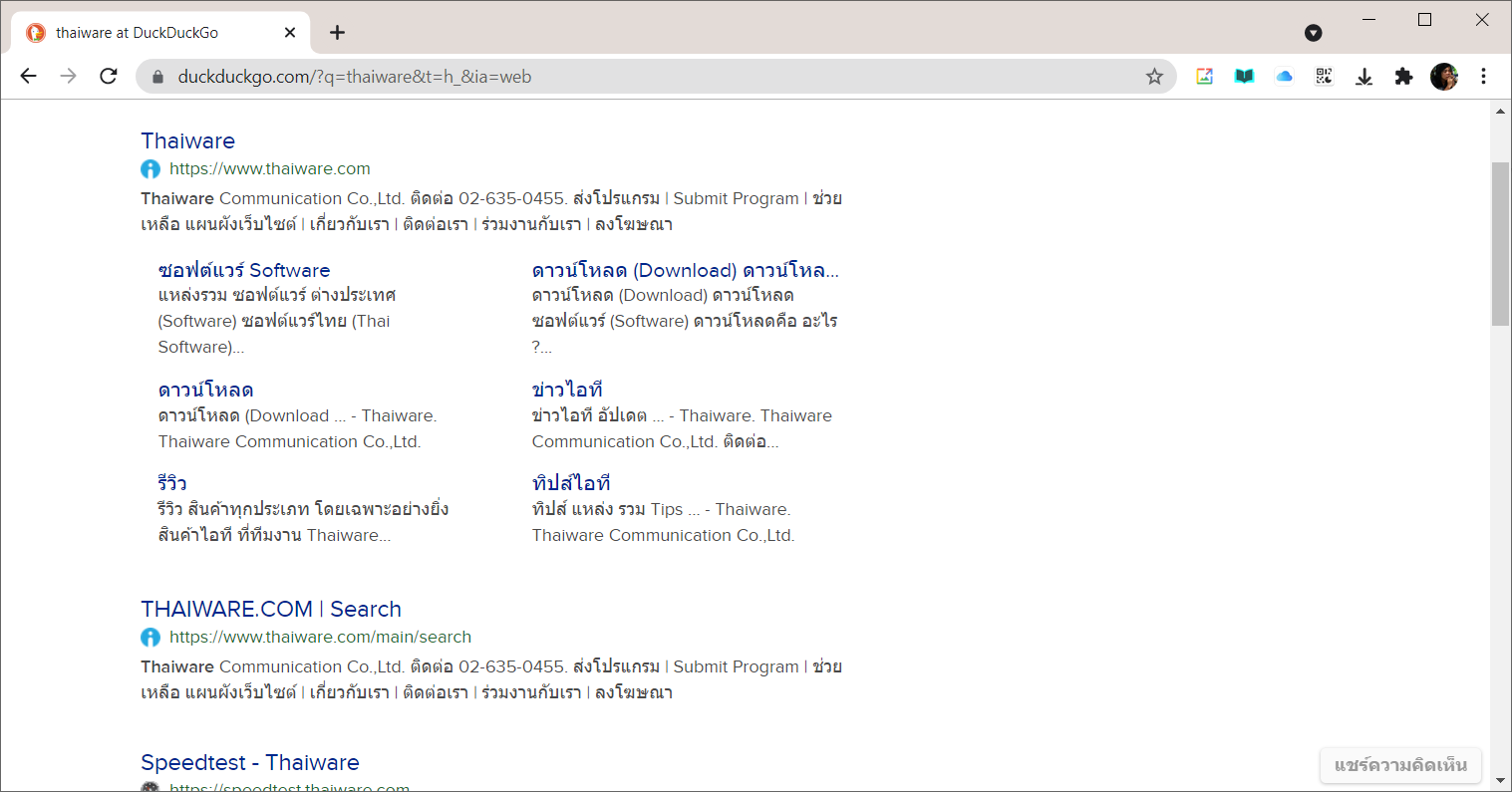View site info via the padlock icon

156,77
